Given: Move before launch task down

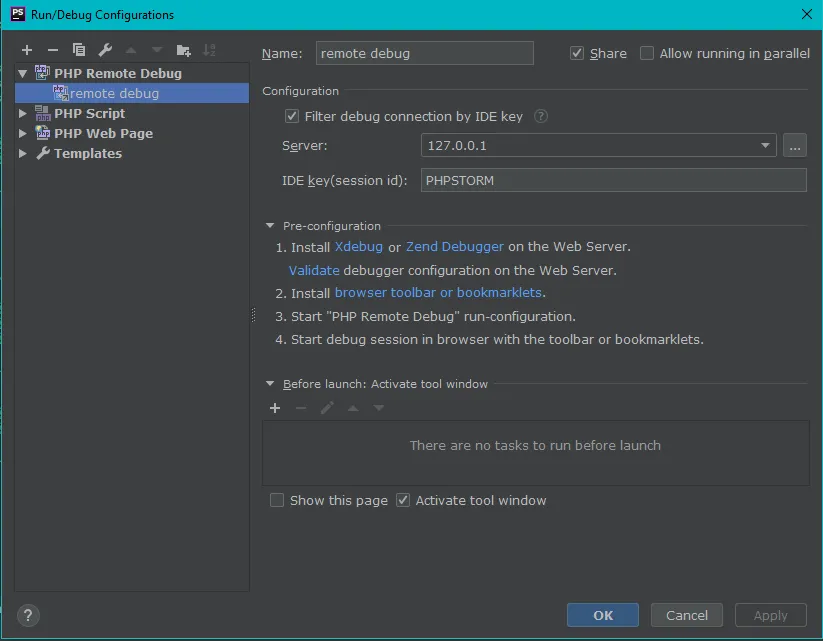Looking at the screenshot, I should tap(378, 408).
